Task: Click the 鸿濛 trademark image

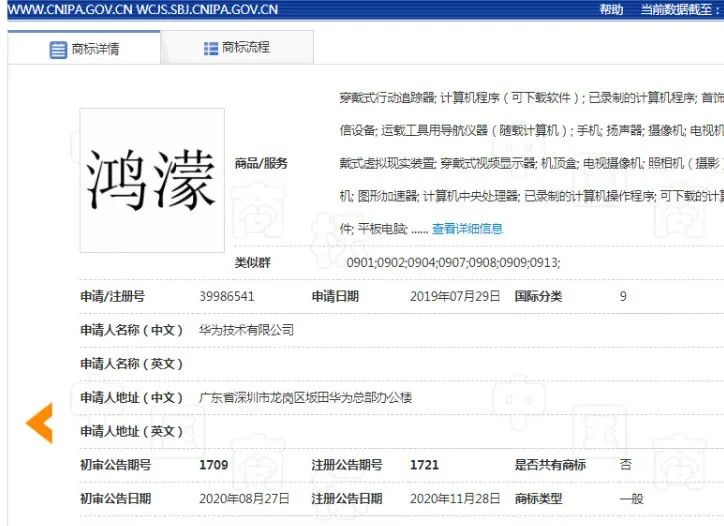Action: click(x=152, y=181)
